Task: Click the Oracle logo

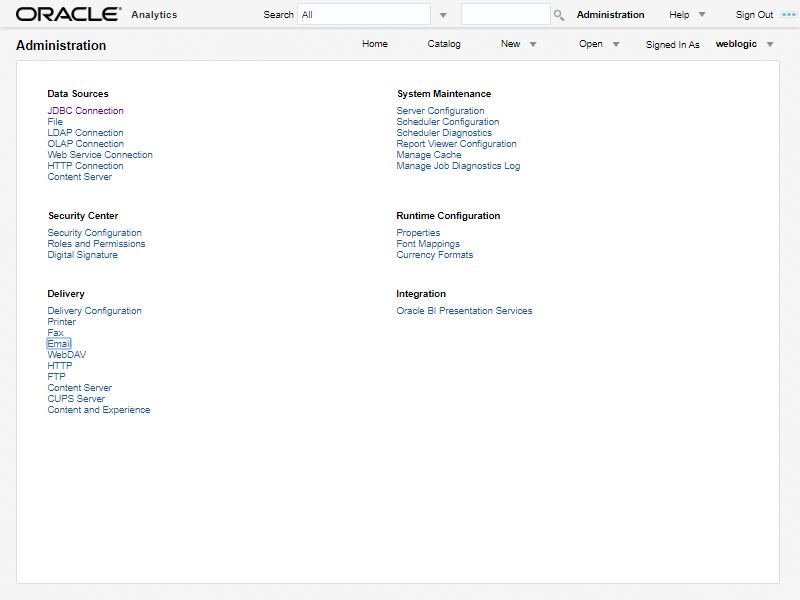Action: 68,14
